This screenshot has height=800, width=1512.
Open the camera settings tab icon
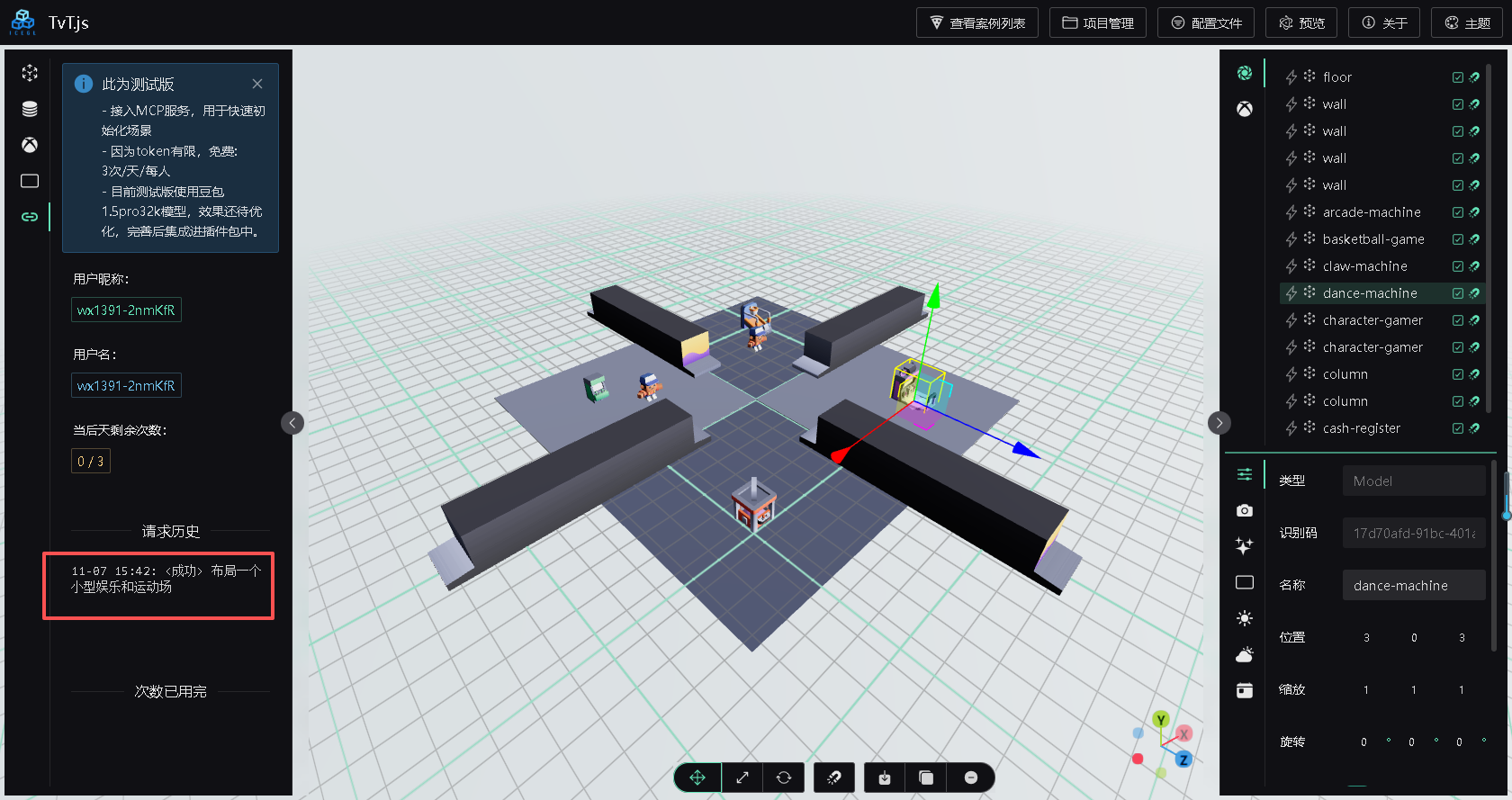pyautogui.click(x=1245, y=510)
